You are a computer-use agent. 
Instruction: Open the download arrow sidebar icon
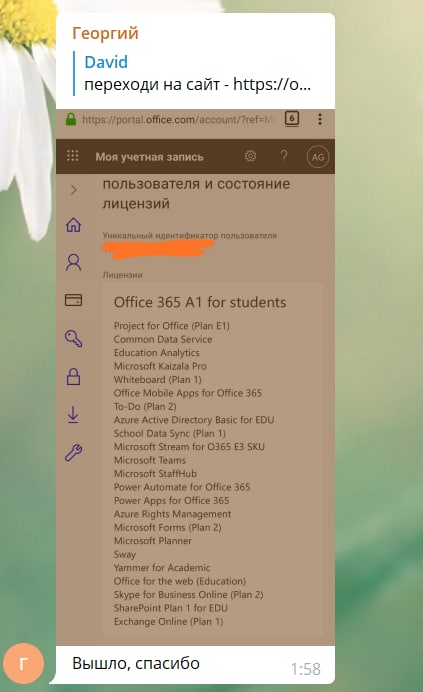click(73, 415)
